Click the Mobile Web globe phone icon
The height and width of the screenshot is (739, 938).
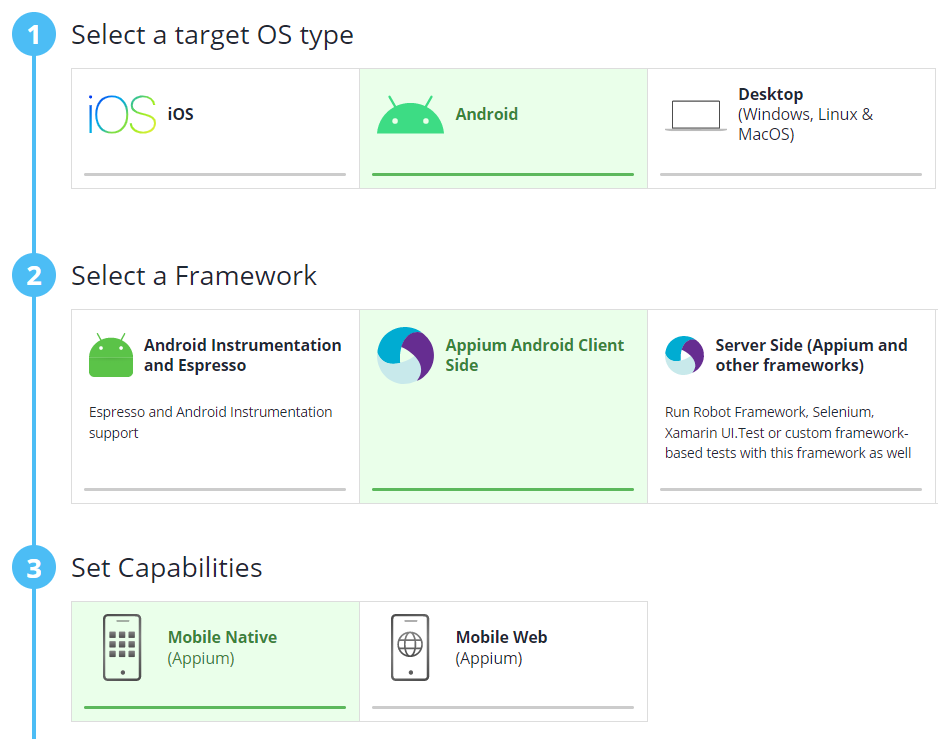pyautogui.click(x=410, y=648)
